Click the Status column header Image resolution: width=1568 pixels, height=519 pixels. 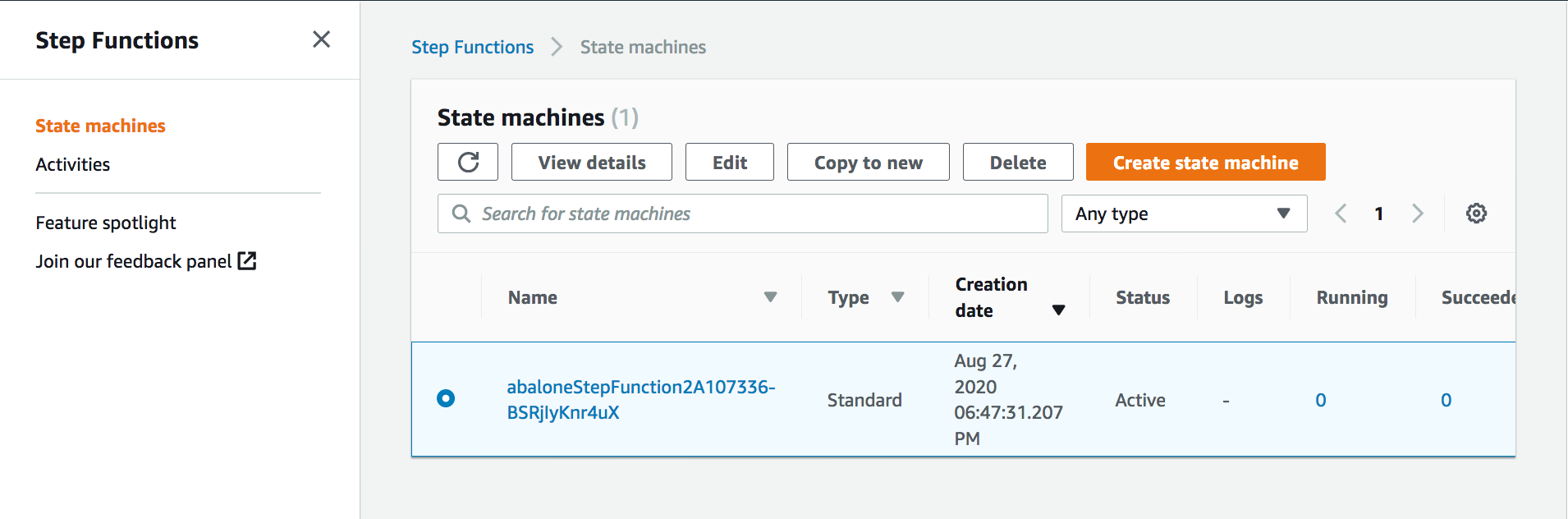pyautogui.click(x=1143, y=297)
